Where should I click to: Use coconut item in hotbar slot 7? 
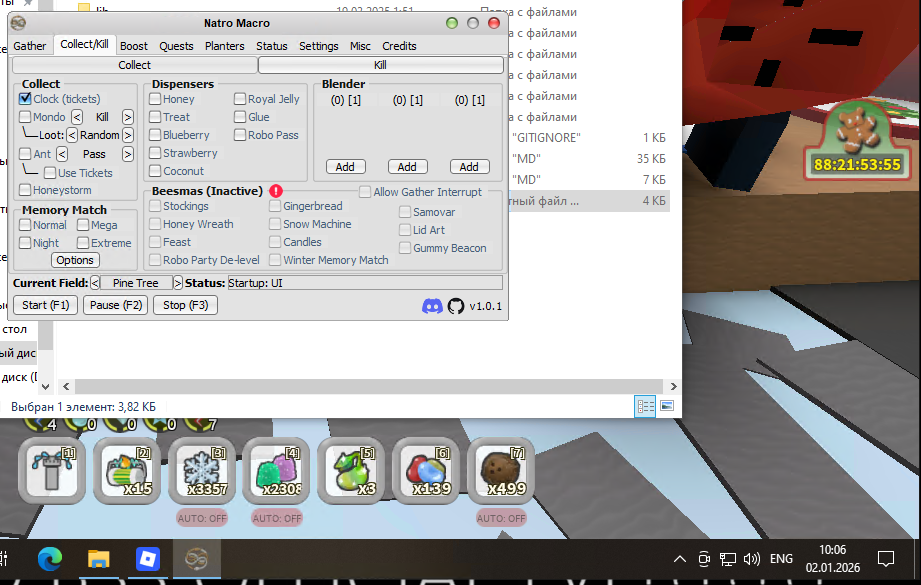501,470
